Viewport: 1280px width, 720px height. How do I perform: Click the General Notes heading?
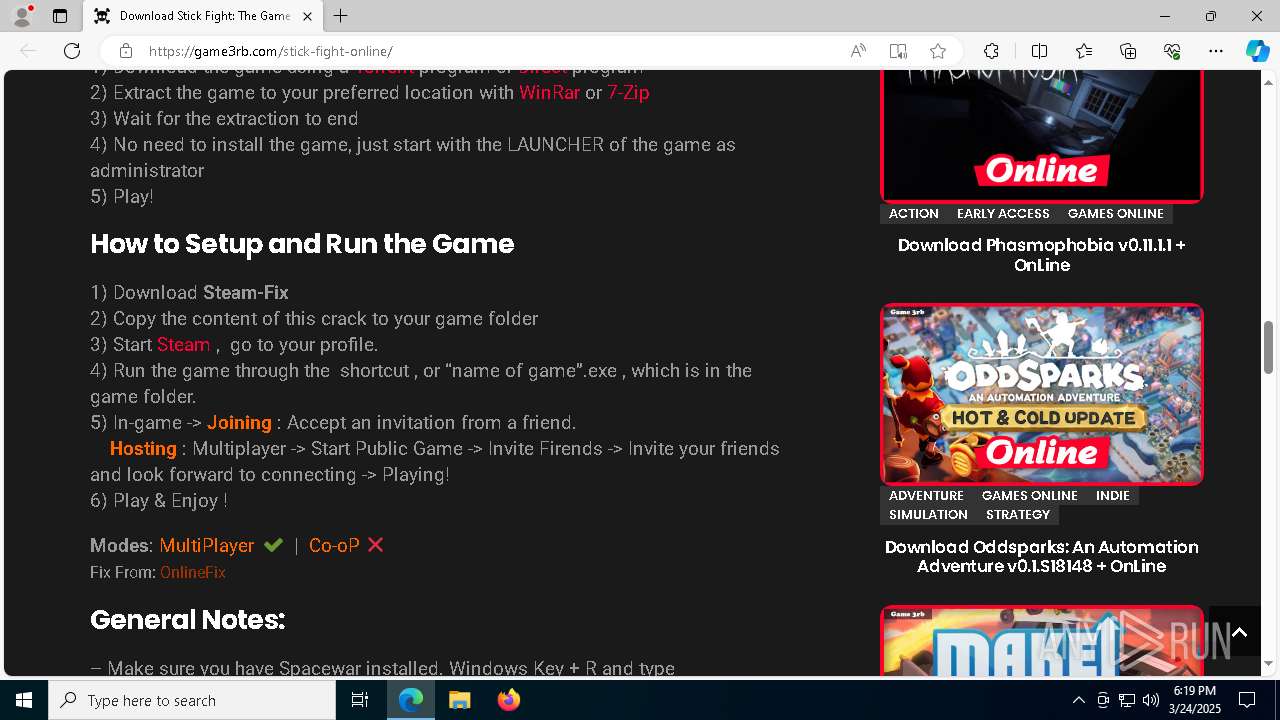[187, 620]
